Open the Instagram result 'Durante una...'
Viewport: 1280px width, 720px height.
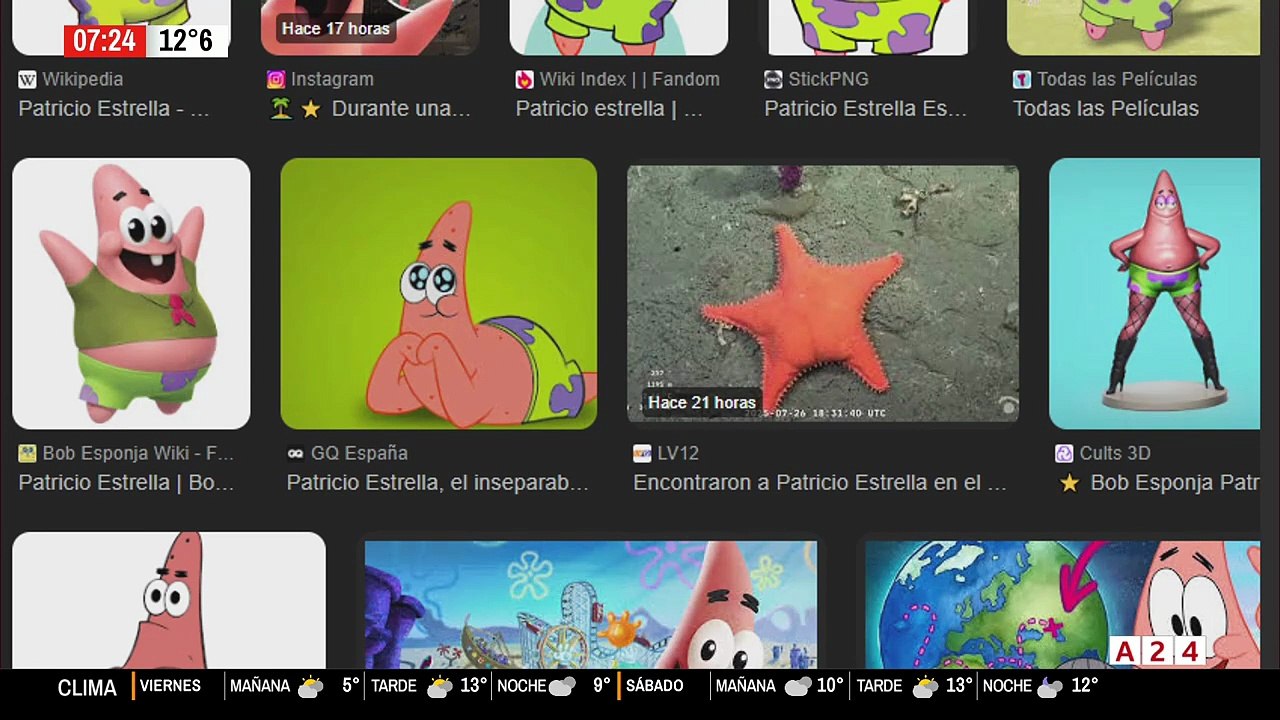[x=370, y=108]
